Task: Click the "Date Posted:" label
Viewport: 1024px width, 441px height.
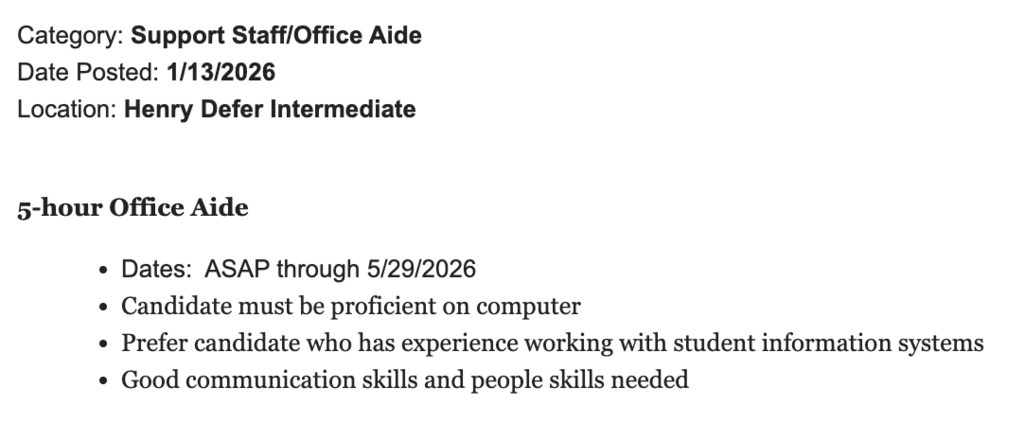Action: click(x=84, y=72)
